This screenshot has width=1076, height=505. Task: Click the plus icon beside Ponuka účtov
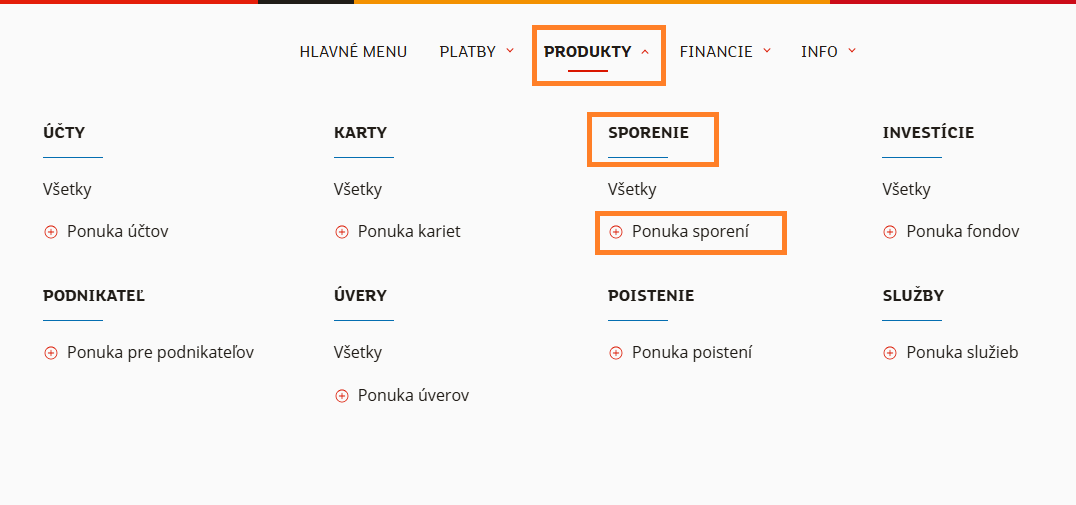tap(51, 232)
